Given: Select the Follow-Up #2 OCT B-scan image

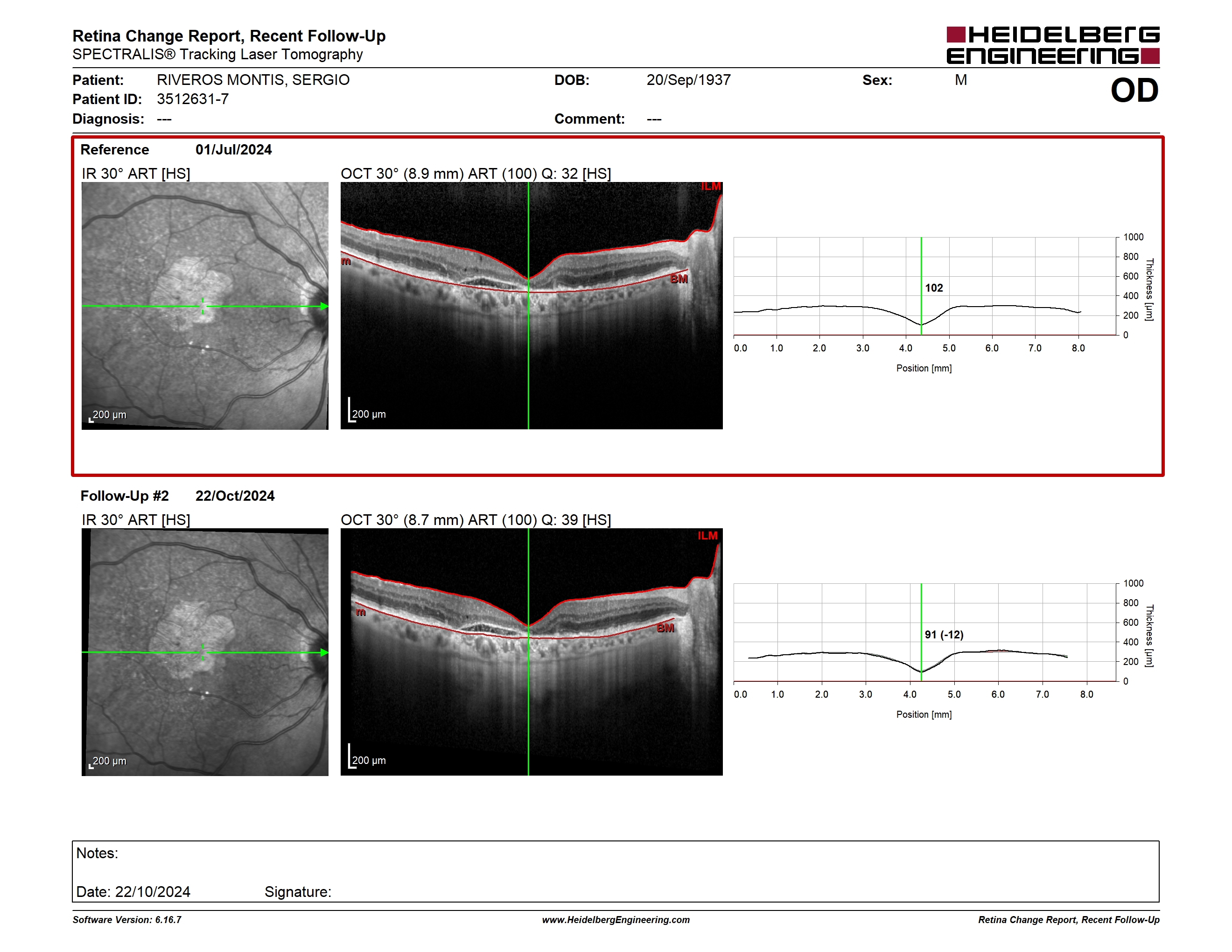Looking at the screenshot, I should point(532,652).
